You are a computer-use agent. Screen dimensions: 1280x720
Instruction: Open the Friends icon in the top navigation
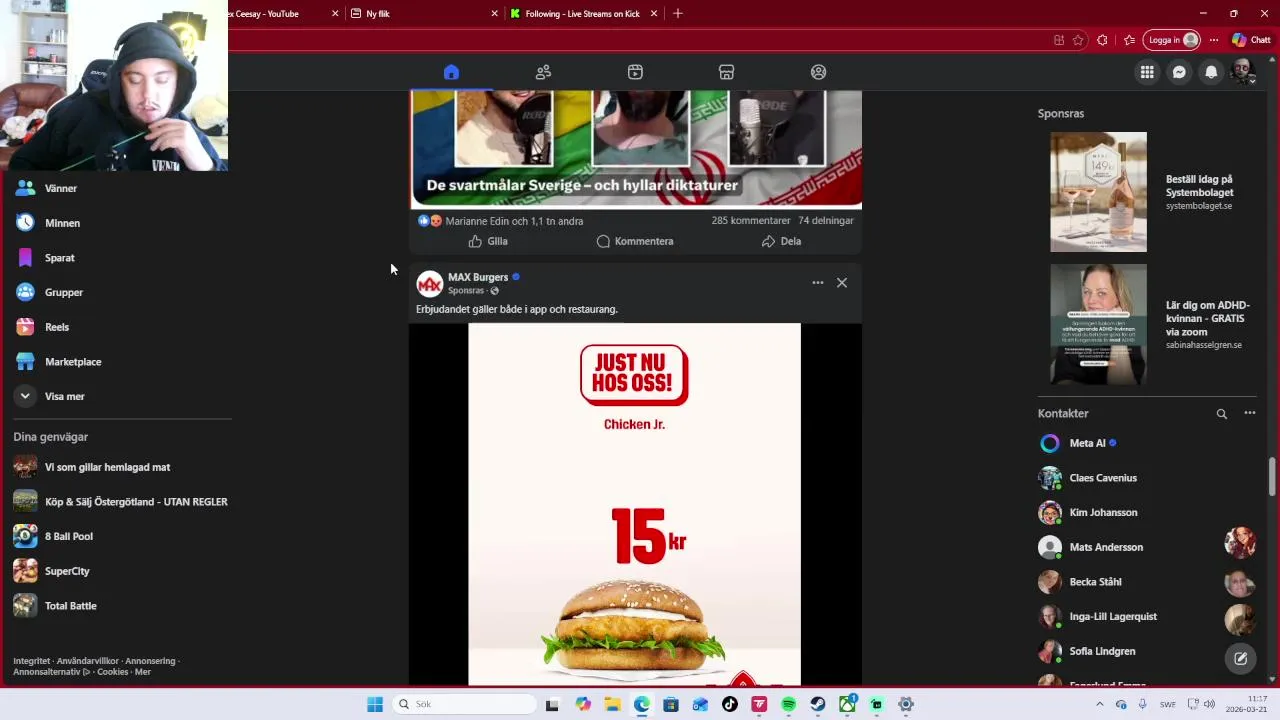[x=543, y=72]
